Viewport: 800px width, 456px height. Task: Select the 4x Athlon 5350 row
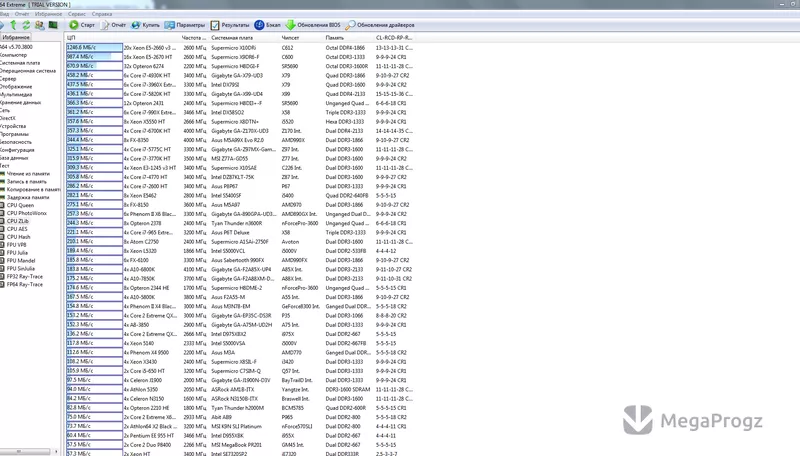[x=240, y=389]
